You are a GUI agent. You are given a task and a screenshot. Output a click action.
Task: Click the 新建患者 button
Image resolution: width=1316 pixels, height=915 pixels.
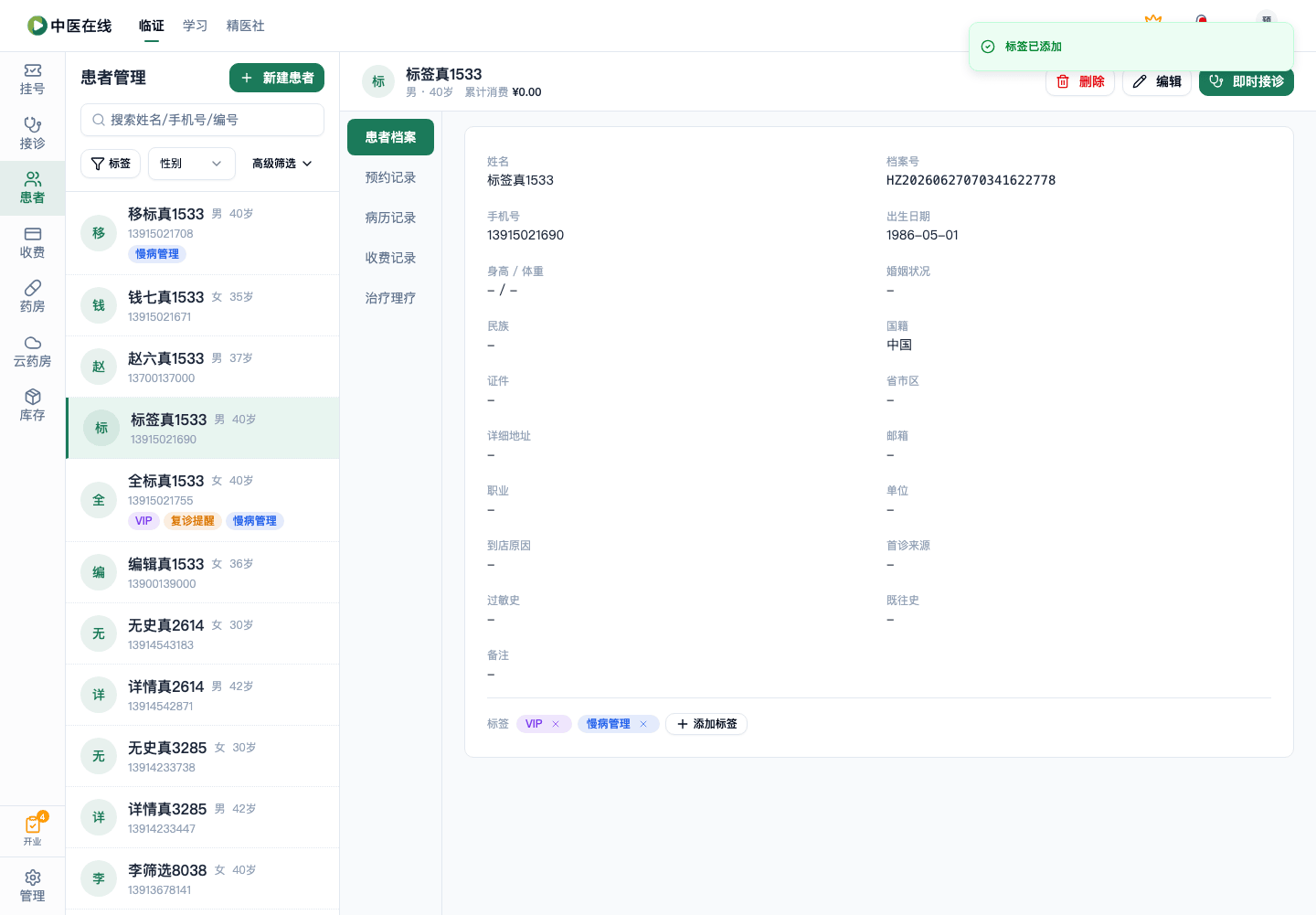coord(277,78)
